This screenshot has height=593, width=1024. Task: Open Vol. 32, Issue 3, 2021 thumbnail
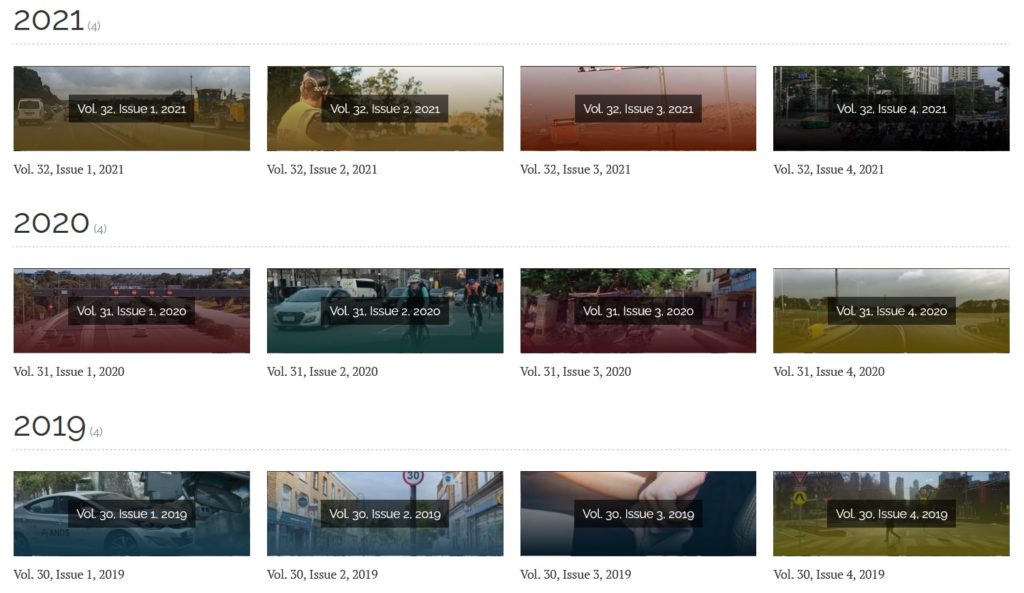[x=638, y=108]
